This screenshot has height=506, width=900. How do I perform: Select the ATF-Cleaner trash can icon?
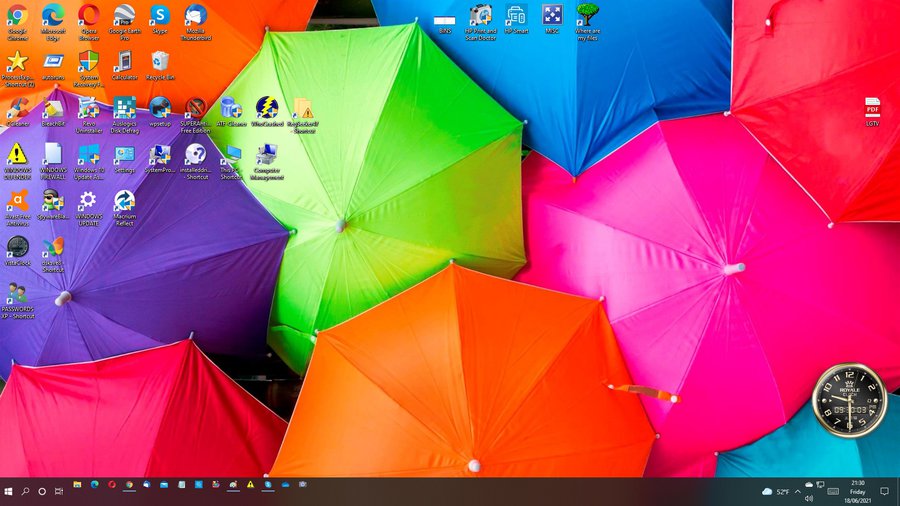pos(231,112)
